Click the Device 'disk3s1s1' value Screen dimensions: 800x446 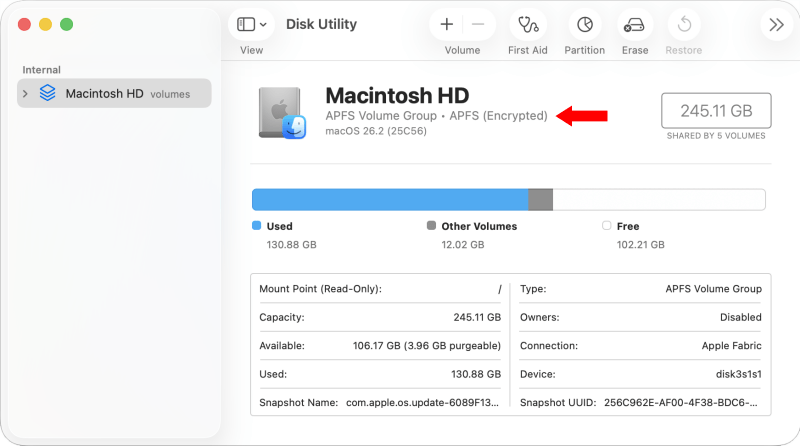pos(739,374)
